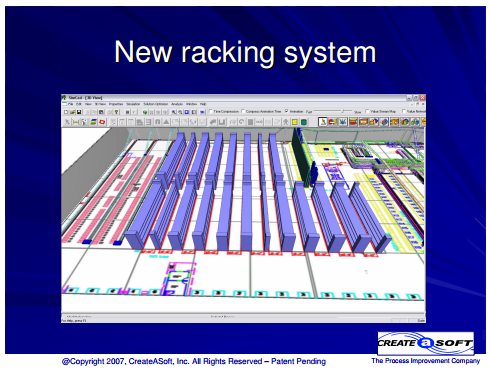The height and width of the screenshot is (374, 490).
Task: Toggle the Compress Animation Time checkbox
Action: (243, 111)
